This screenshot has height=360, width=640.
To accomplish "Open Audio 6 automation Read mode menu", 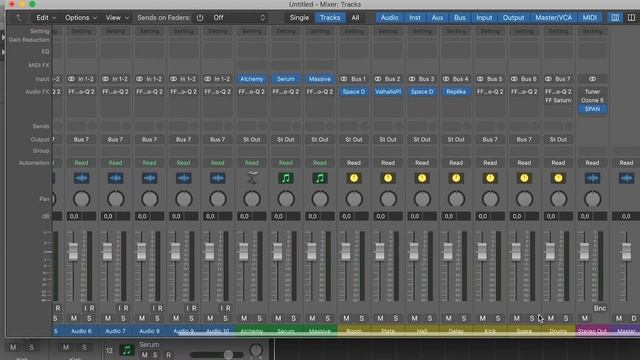I will pyautogui.click(x=81, y=163).
